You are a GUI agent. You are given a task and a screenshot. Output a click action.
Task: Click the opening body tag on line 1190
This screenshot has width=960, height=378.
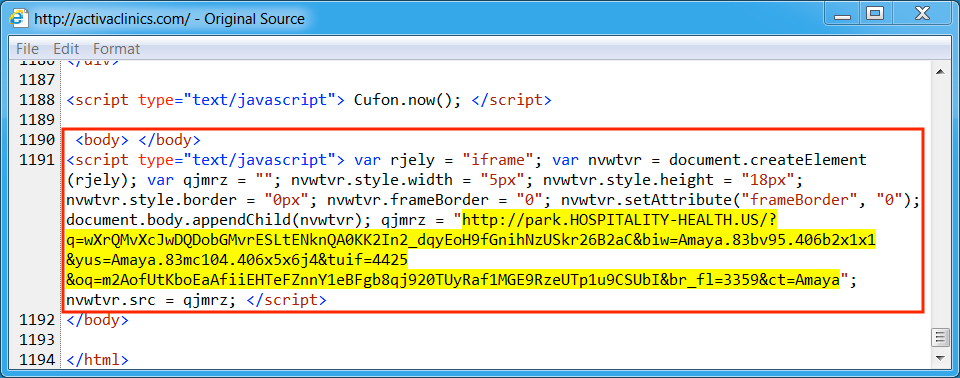tap(102, 140)
